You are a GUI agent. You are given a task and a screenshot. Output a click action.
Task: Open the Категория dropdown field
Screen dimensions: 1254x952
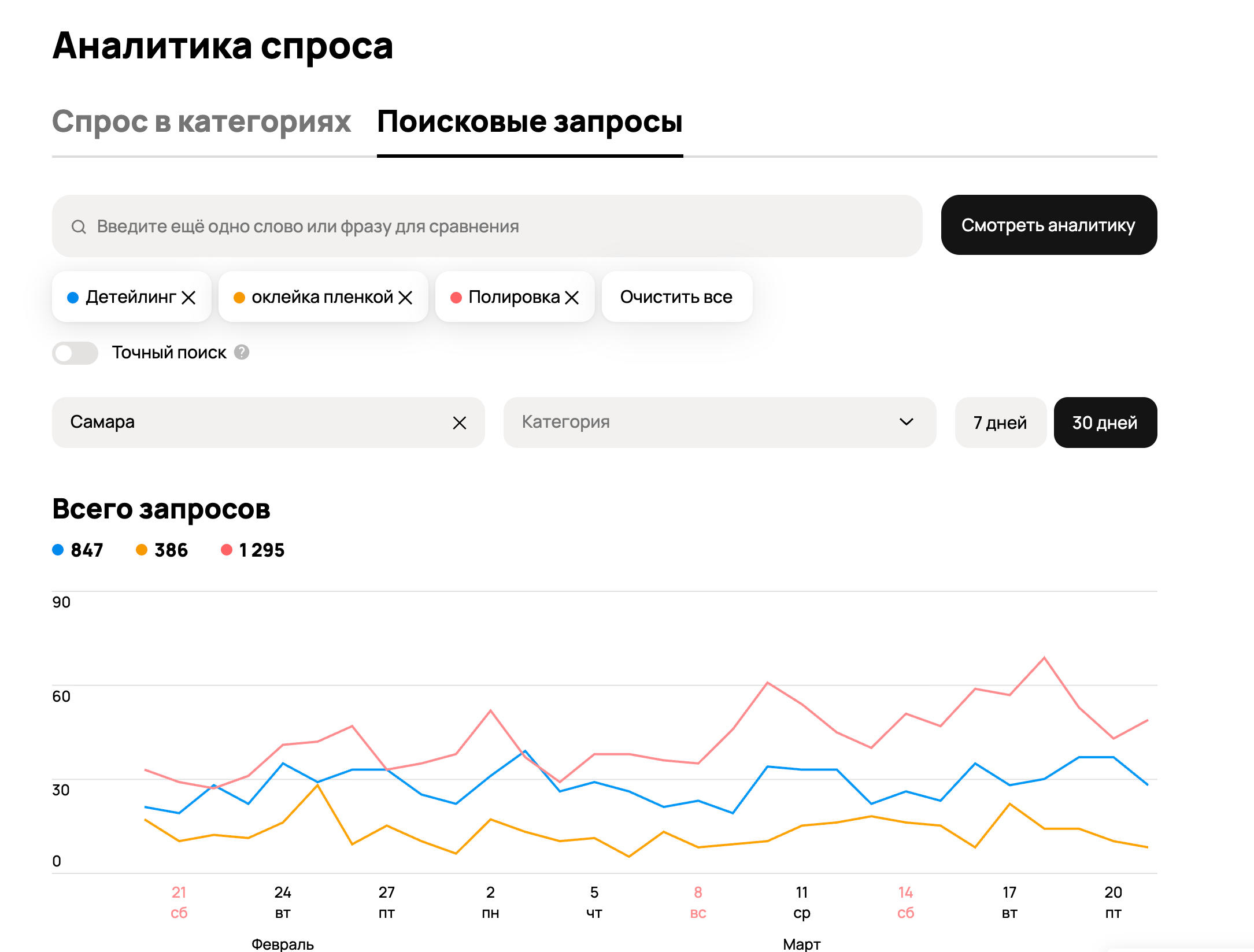[x=694, y=423]
